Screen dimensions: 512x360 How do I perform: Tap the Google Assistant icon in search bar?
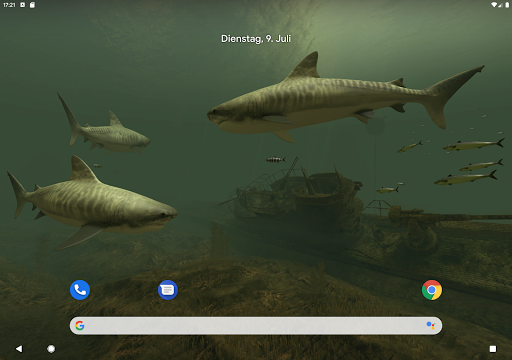click(431, 326)
